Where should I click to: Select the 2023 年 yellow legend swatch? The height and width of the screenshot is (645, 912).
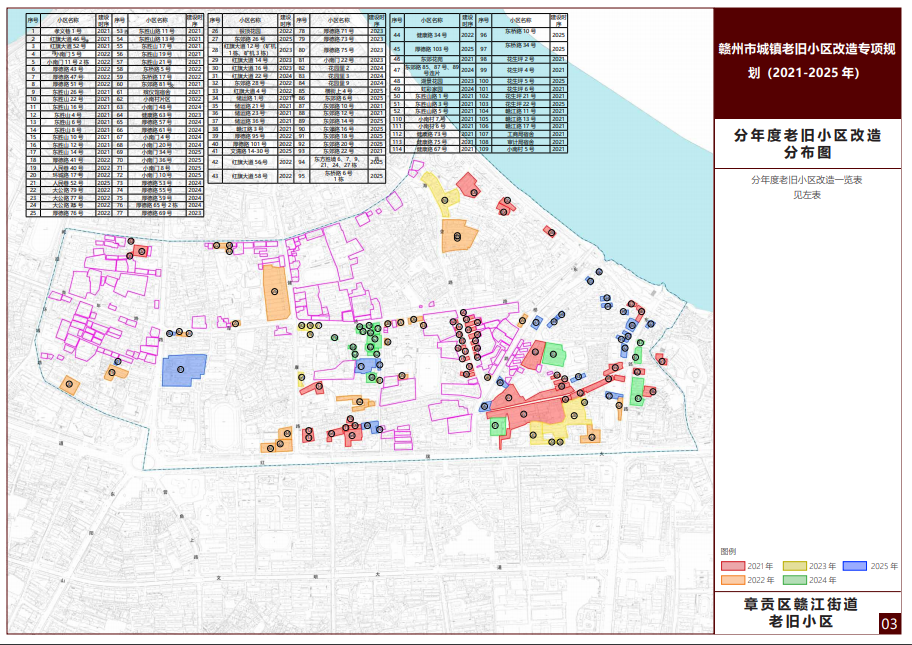(795, 566)
